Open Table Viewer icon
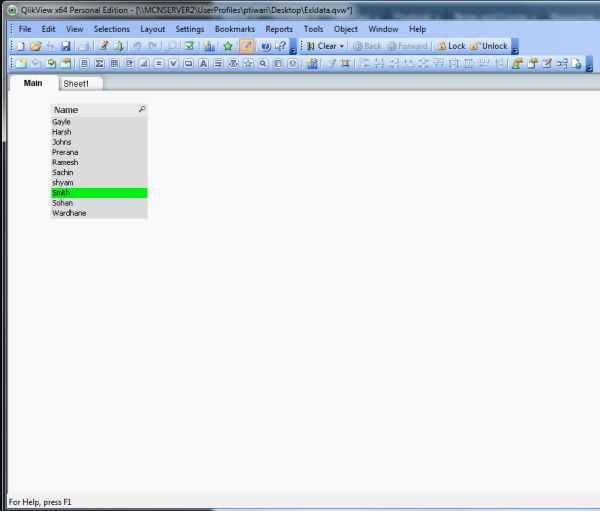 point(562,64)
